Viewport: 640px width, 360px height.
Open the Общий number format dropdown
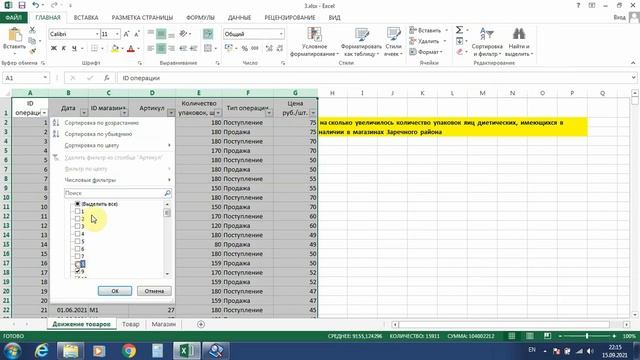point(281,34)
